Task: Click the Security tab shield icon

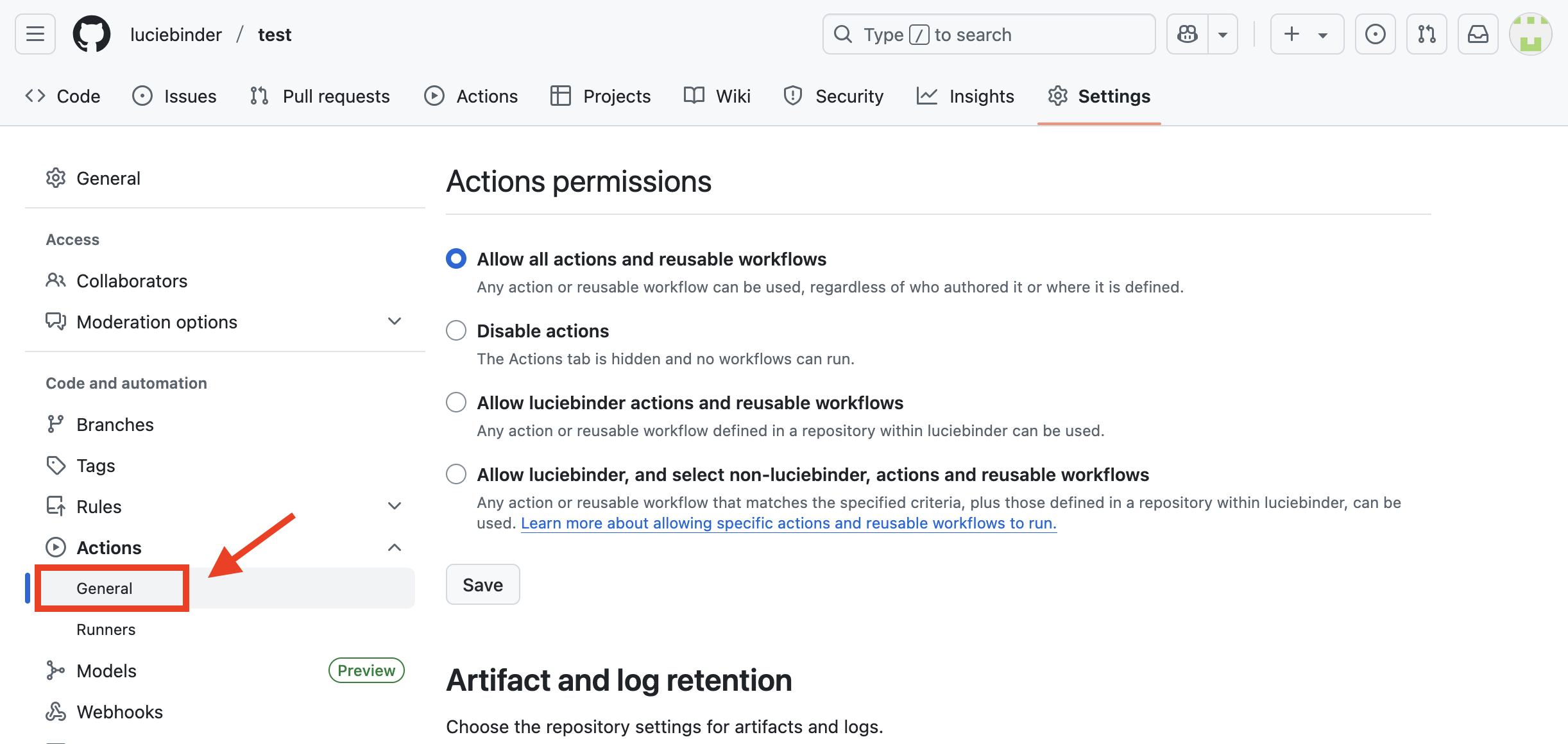Action: tap(793, 96)
